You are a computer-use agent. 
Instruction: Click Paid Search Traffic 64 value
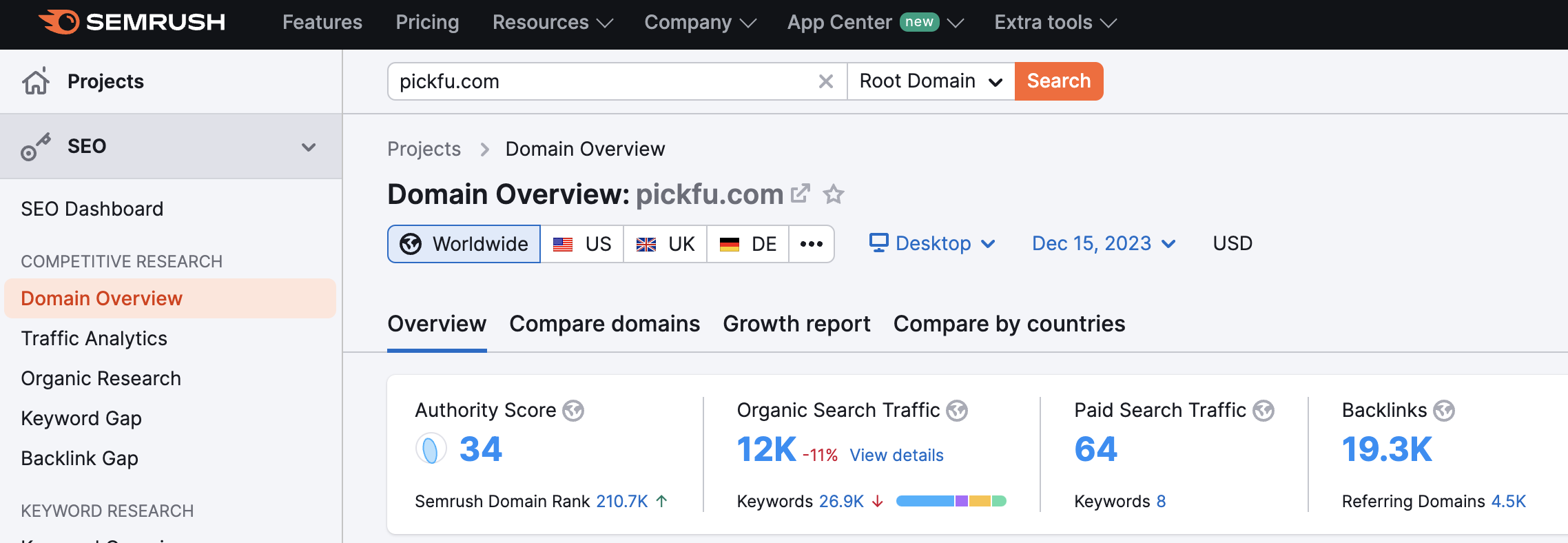[x=1095, y=449]
